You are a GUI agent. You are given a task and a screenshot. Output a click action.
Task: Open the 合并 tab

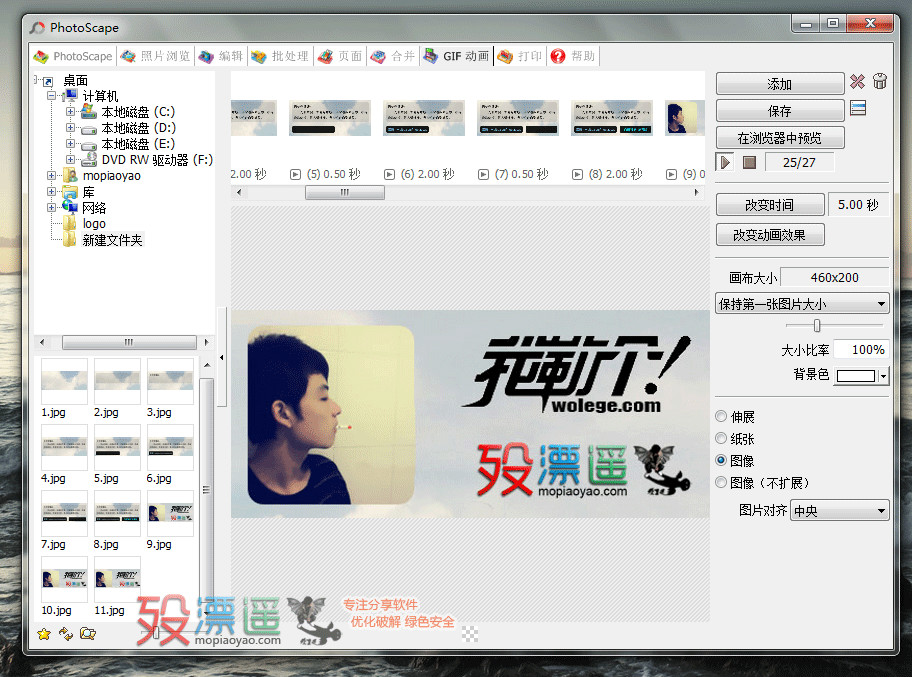click(393, 56)
